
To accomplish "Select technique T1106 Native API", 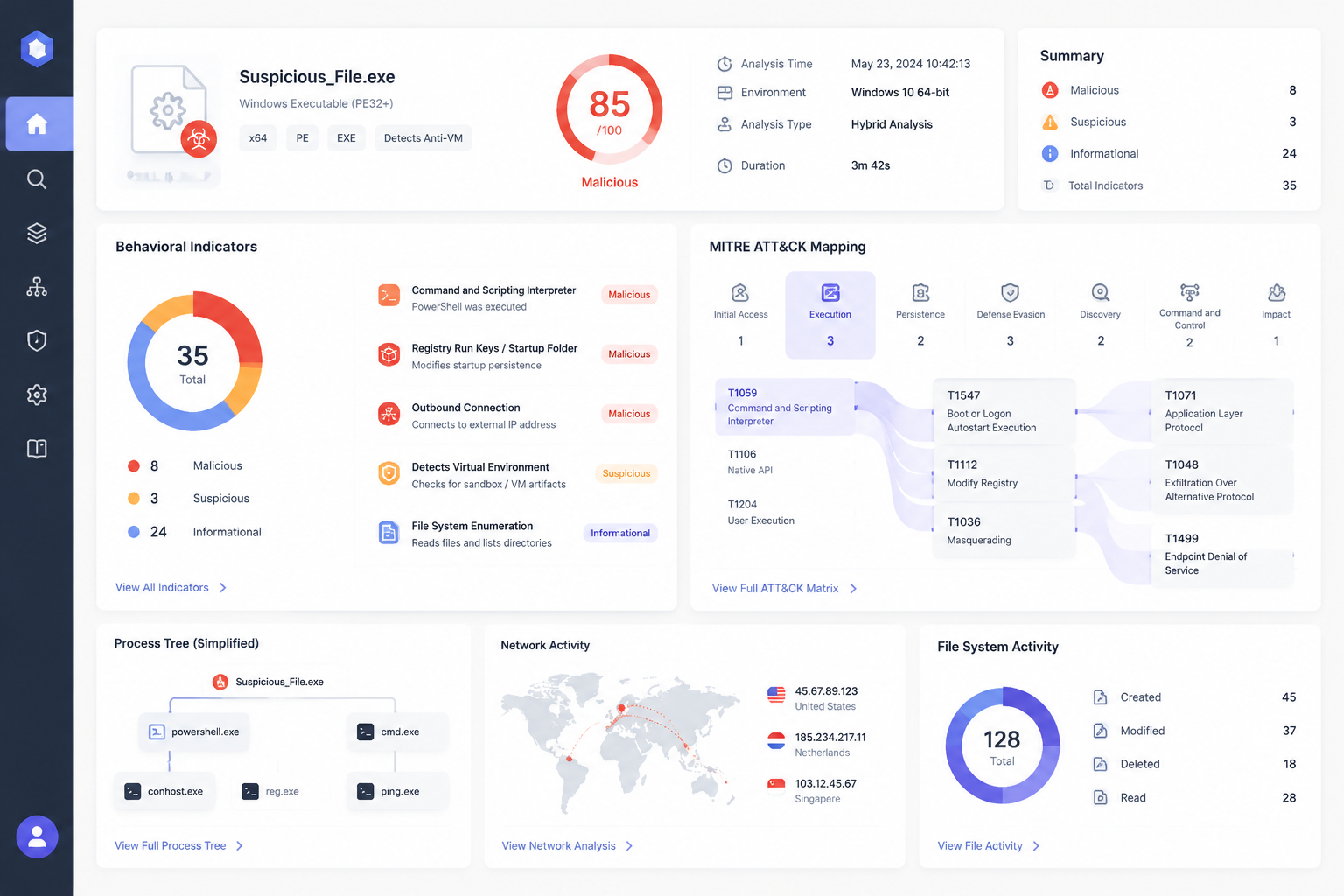I will (751, 462).
